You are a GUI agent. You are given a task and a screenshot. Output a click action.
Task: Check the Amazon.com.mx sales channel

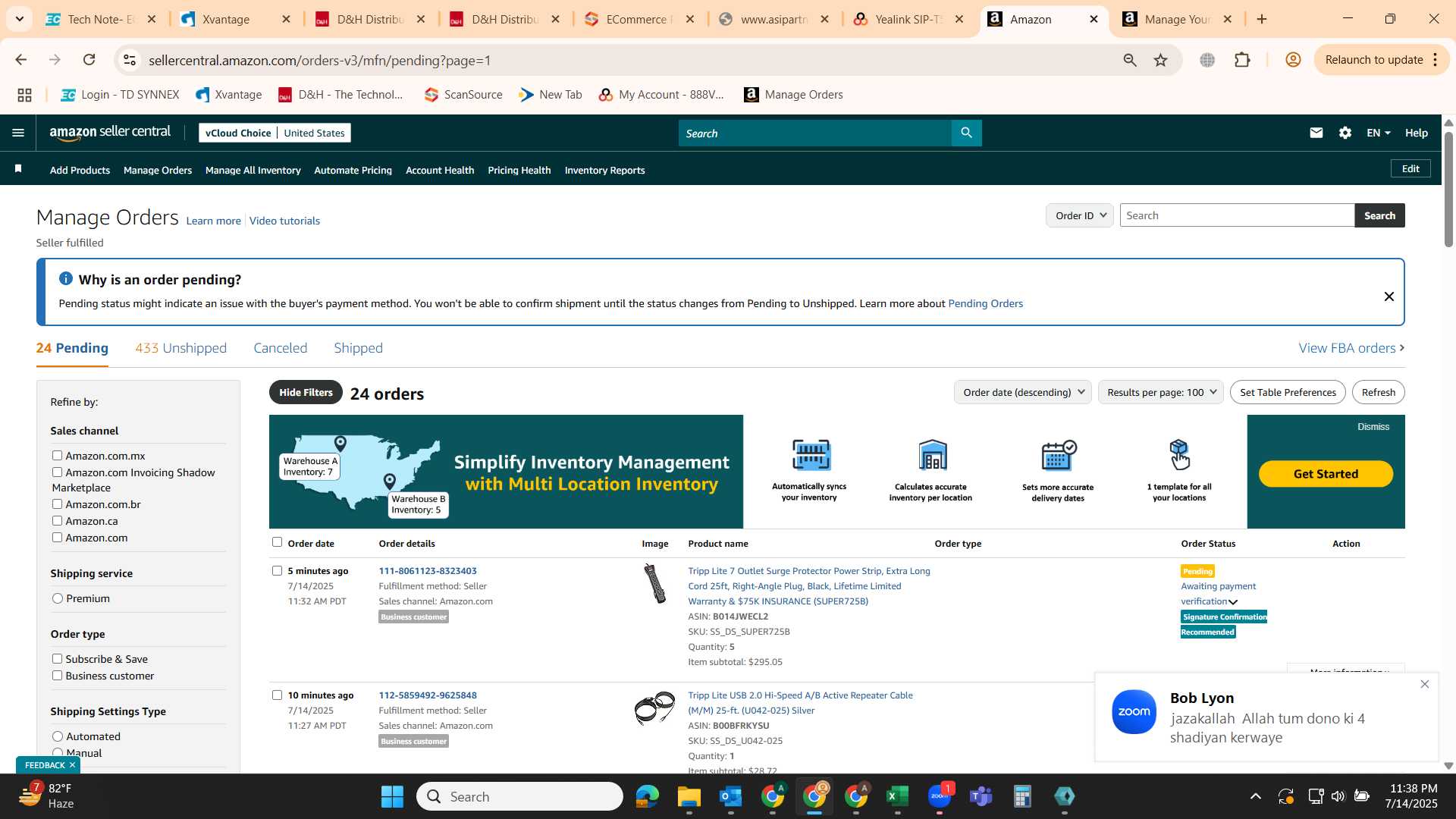coord(57,455)
